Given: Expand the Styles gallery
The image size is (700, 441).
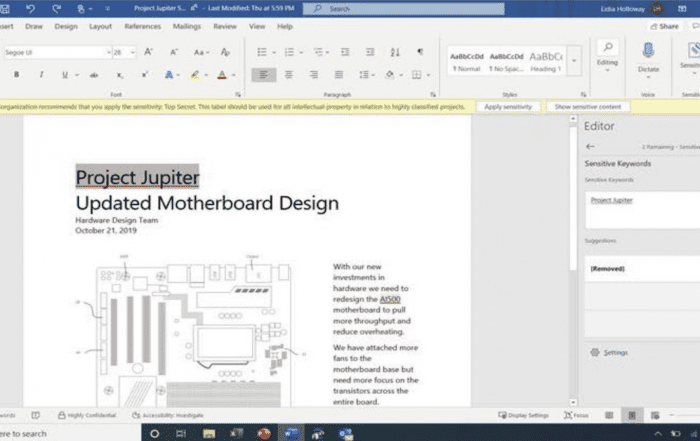Looking at the screenshot, I should pos(574,61).
